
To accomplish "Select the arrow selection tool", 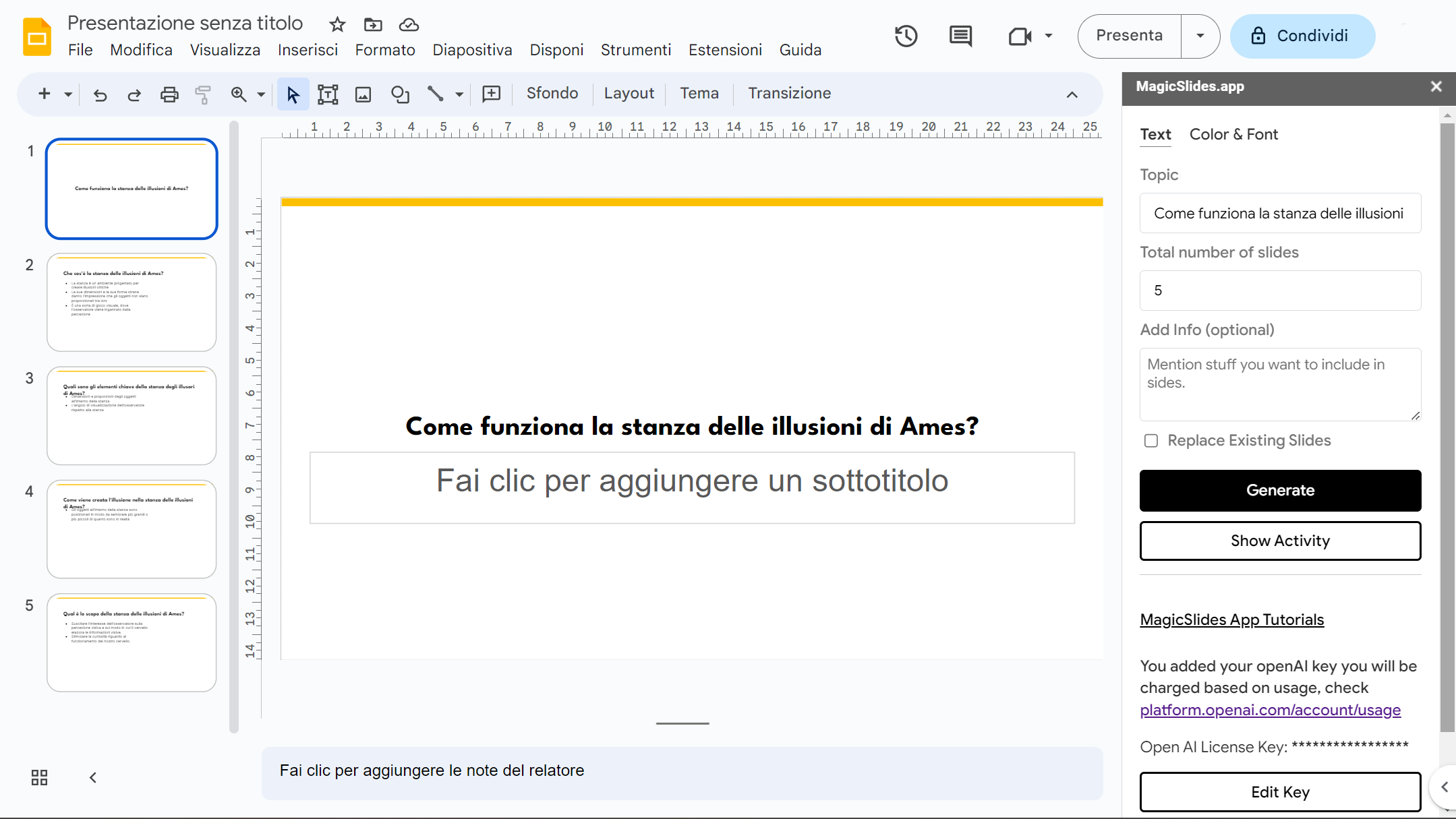I will pos(292,94).
